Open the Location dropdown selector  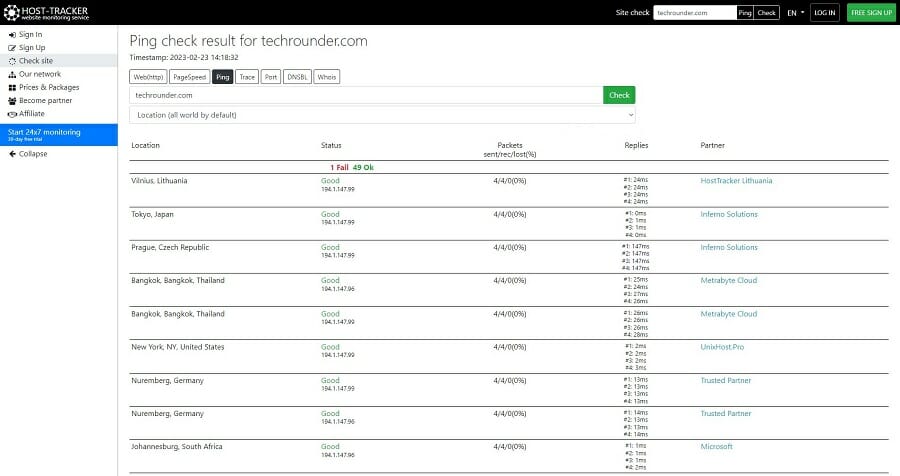click(x=382, y=115)
